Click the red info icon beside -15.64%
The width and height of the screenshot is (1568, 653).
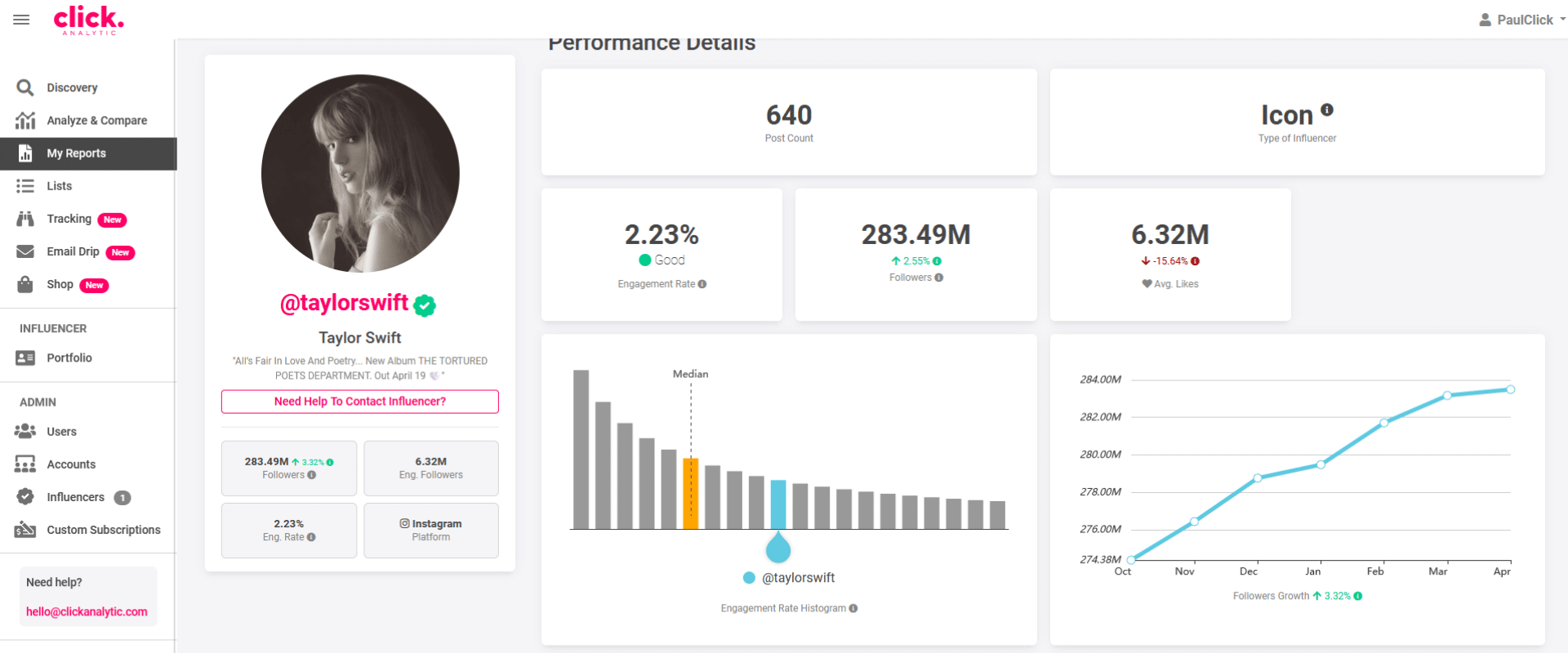[x=1195, y=261]
